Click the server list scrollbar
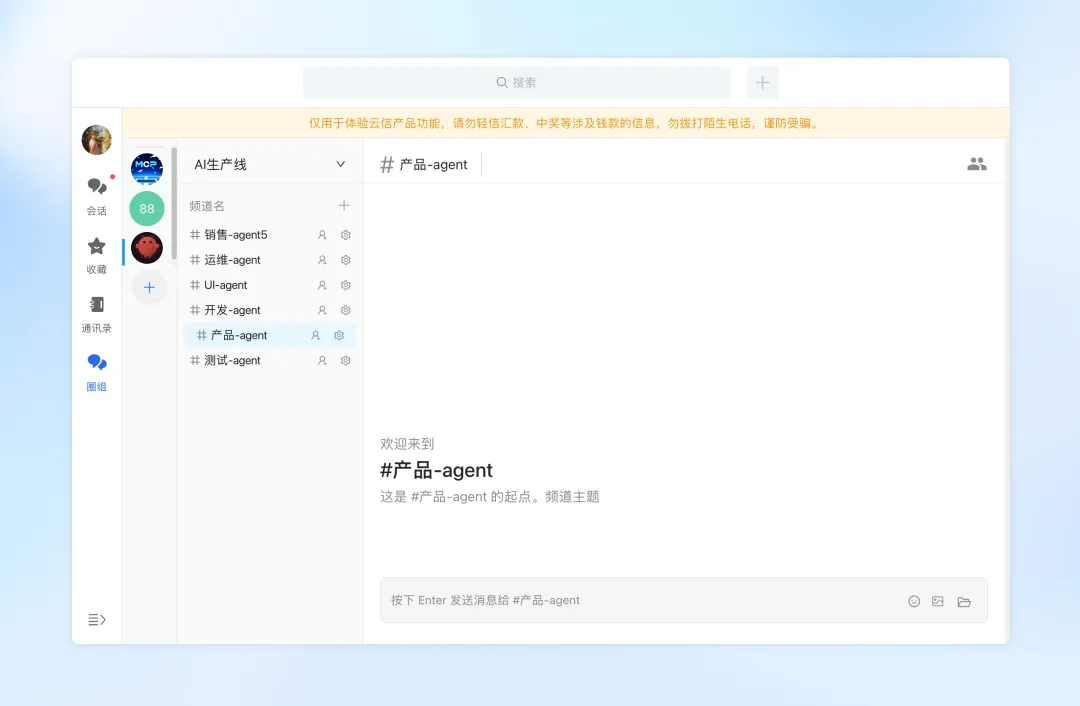 174,203
